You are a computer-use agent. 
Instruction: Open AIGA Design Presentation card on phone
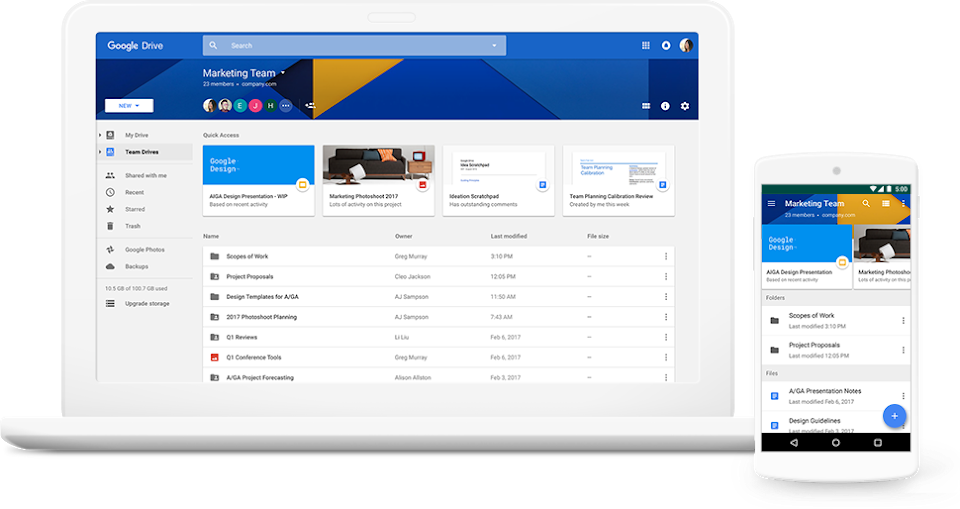807,256
